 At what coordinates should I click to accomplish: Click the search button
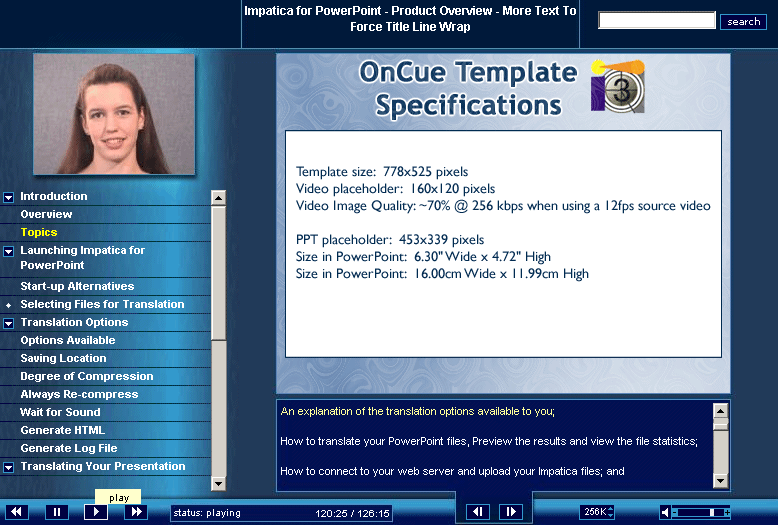(x=743, y=21)
